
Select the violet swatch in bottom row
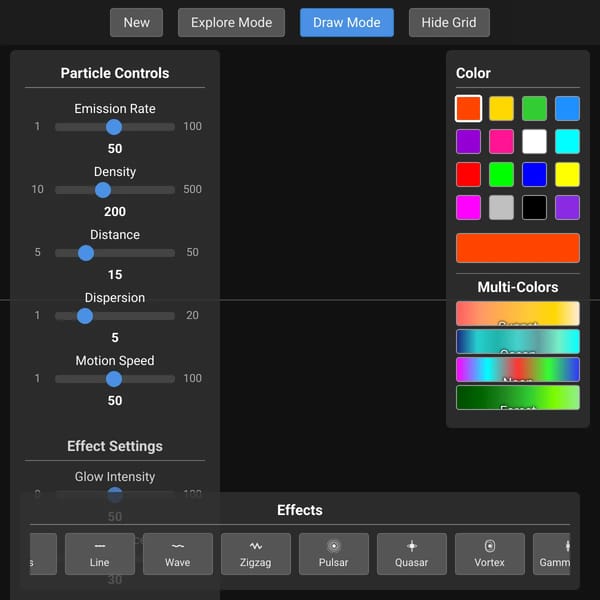coord(567,207)
